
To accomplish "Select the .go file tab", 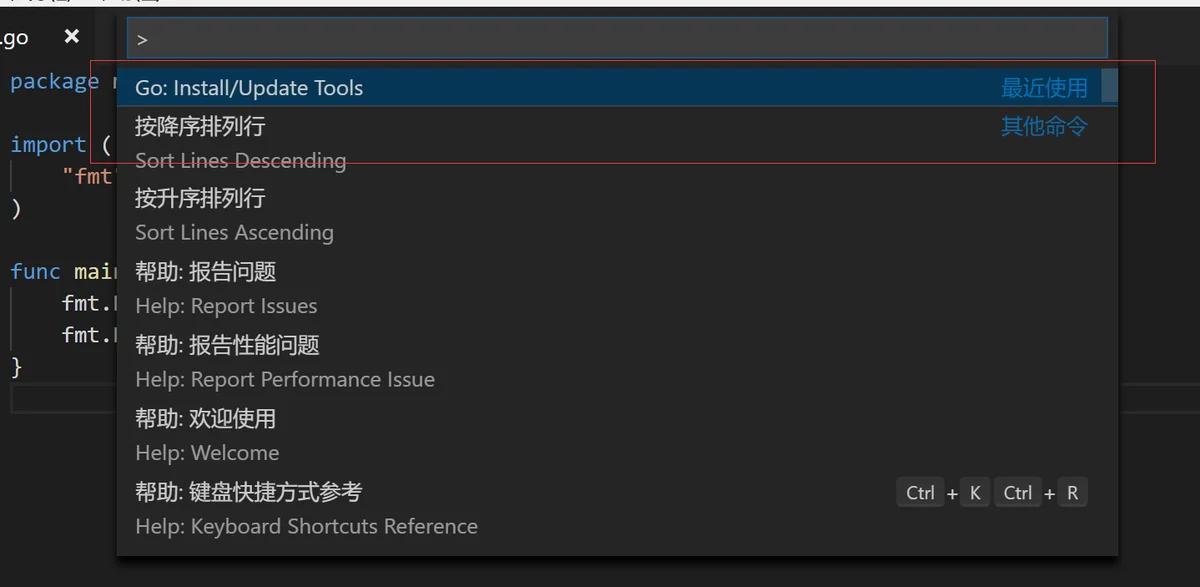I will pyautogui.click(x=15, y=38).
